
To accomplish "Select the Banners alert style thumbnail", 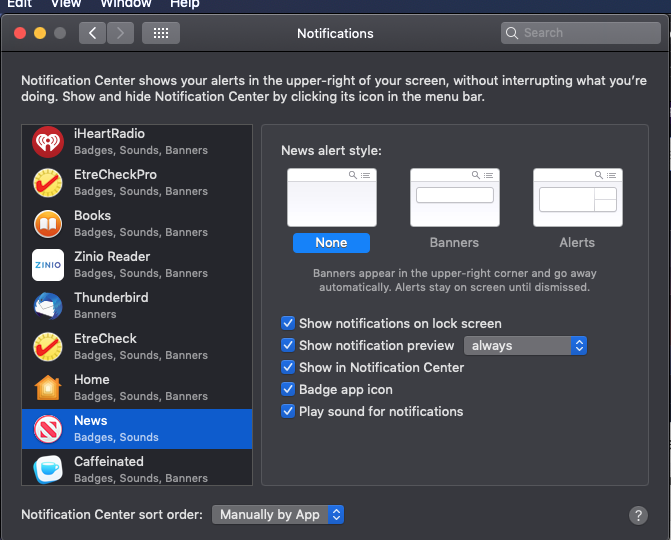I will [454, 197].
